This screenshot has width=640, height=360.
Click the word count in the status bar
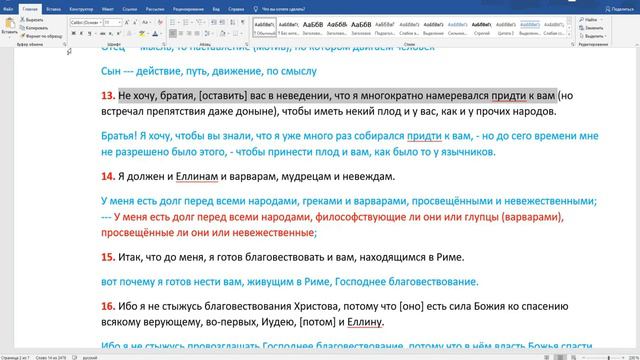tap(51, 358)
